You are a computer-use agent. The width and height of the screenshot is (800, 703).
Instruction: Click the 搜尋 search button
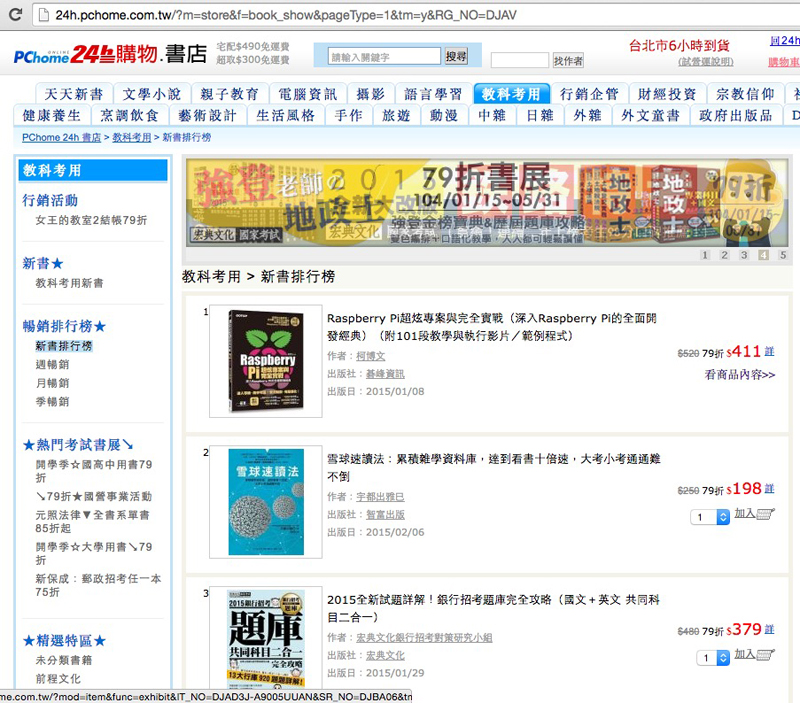(456, 56)
